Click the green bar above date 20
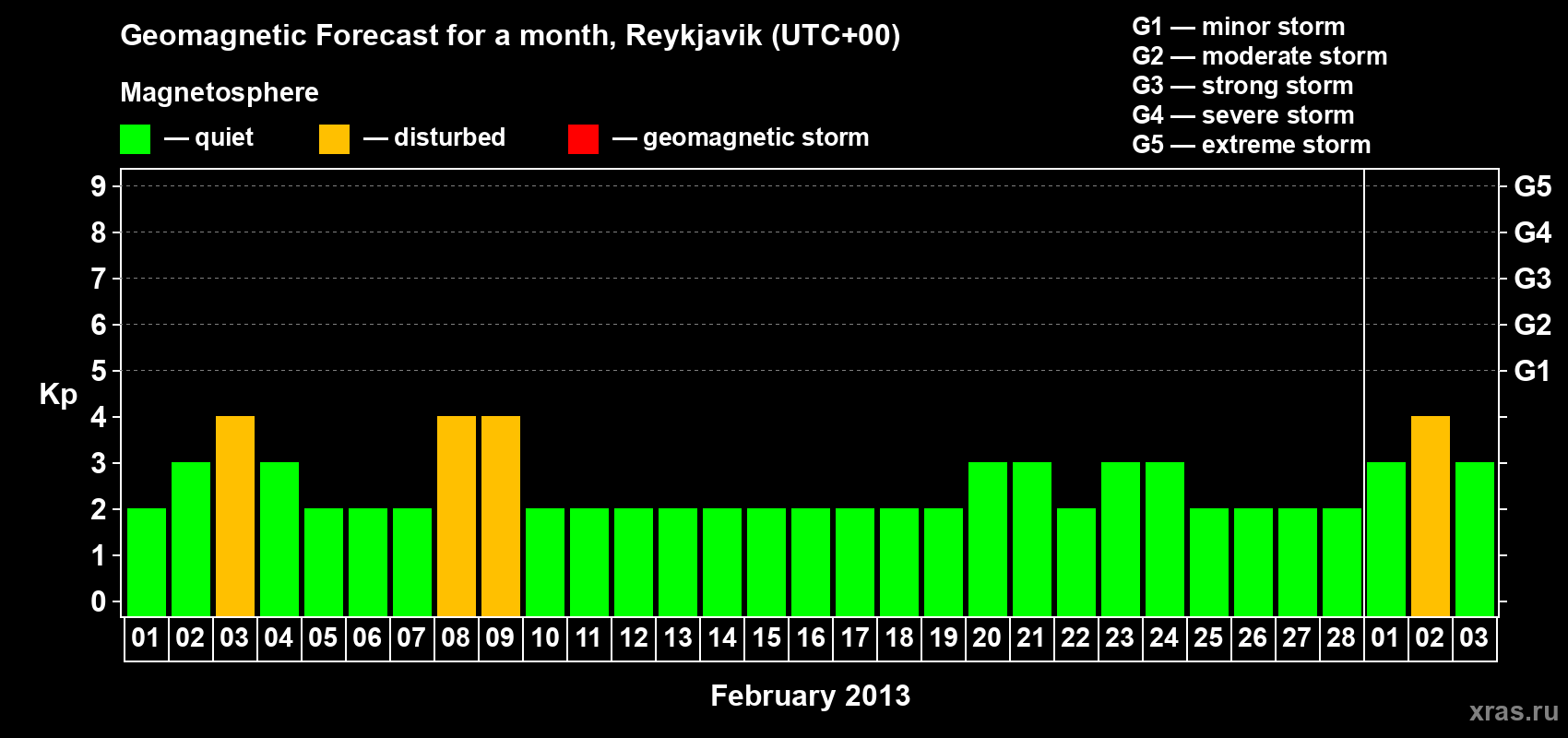Image resolution: width=1568 pixels, height=738 pixels. 987,539
